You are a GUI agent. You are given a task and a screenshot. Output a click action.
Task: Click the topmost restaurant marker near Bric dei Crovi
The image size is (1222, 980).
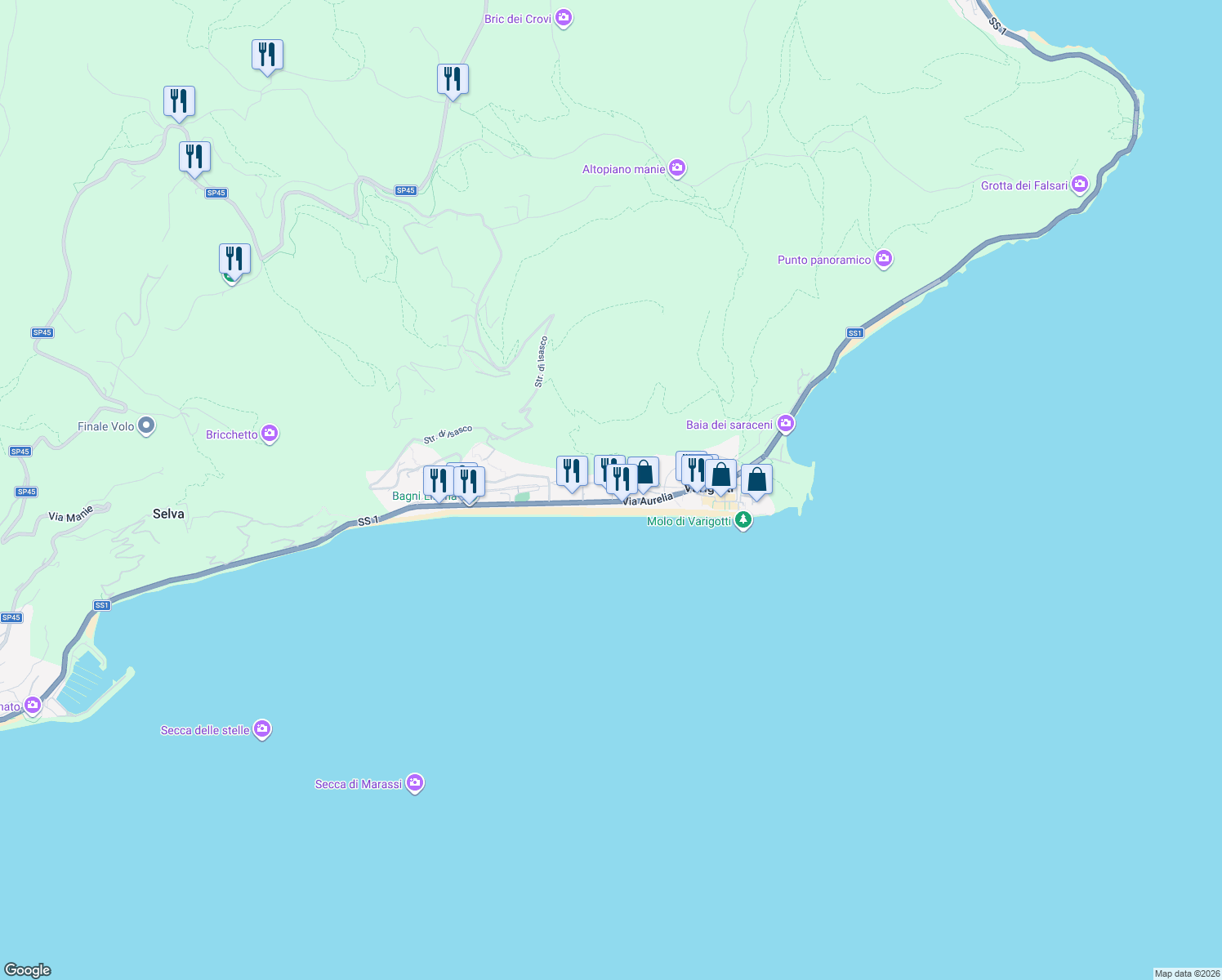(453, 78)
